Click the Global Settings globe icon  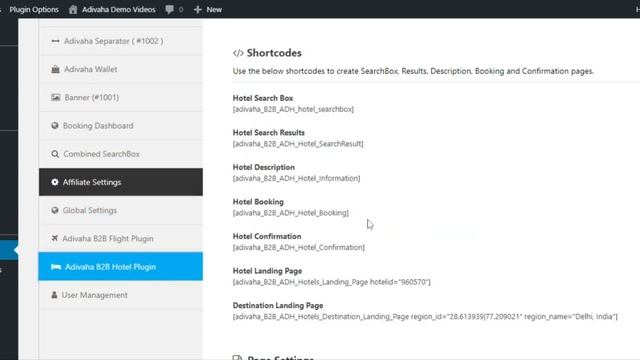click(x=55, y=210)
